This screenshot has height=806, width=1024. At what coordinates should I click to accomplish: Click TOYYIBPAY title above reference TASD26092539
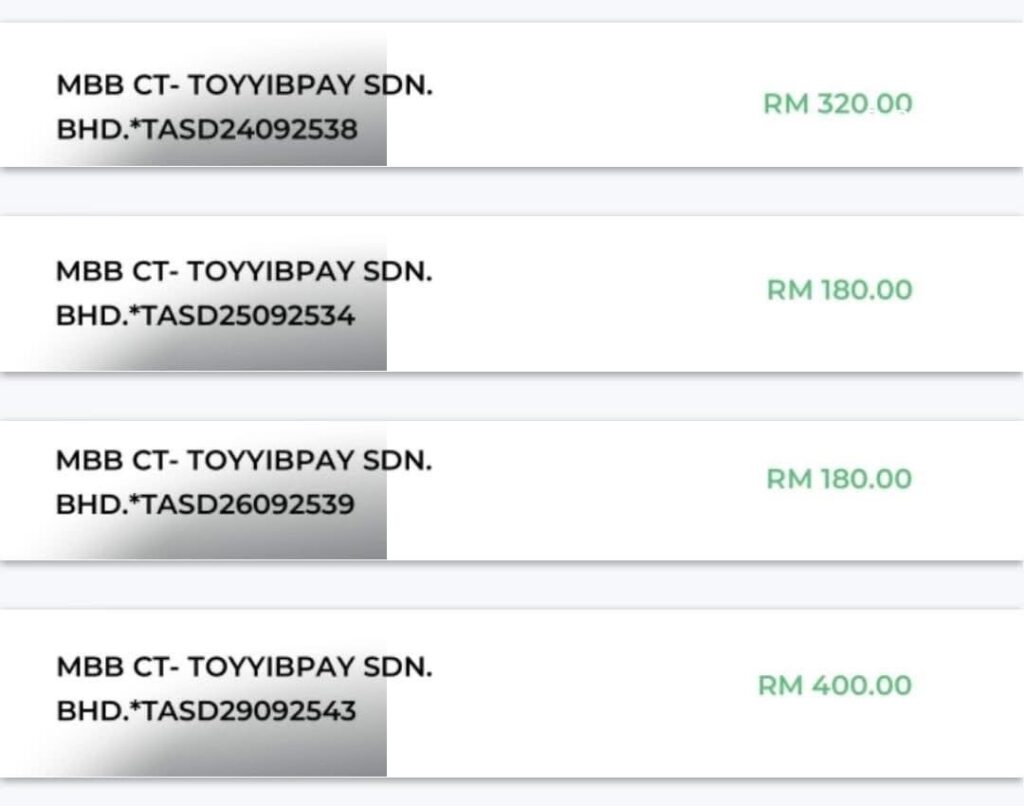click(271, 461)
